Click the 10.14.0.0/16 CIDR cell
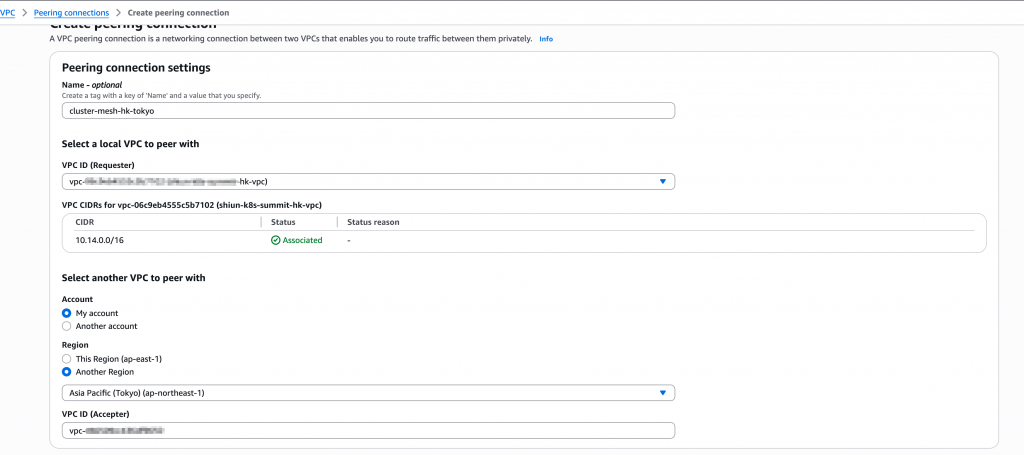 tap(99, 240)
